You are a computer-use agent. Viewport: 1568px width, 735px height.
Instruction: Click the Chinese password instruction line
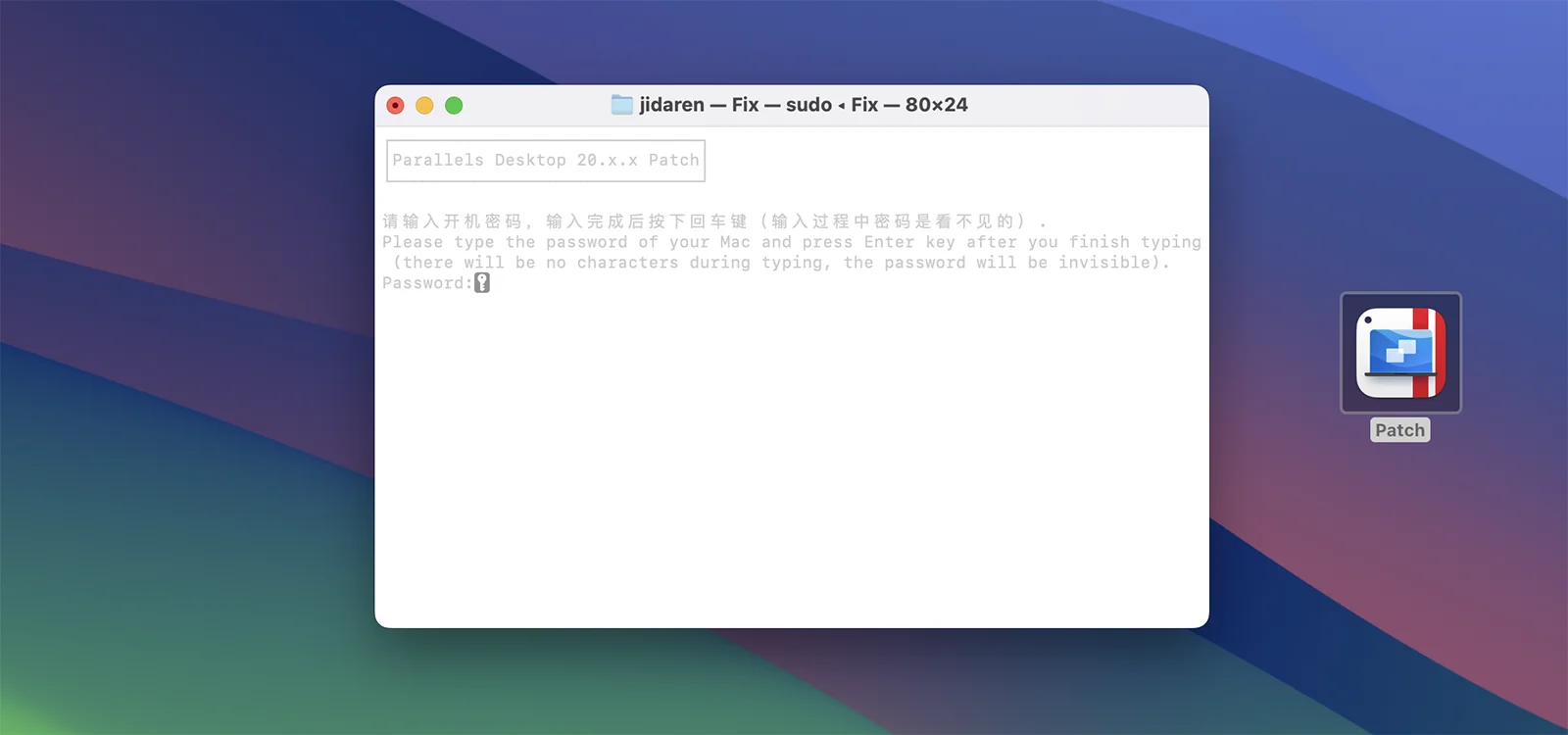coord(714,221)
